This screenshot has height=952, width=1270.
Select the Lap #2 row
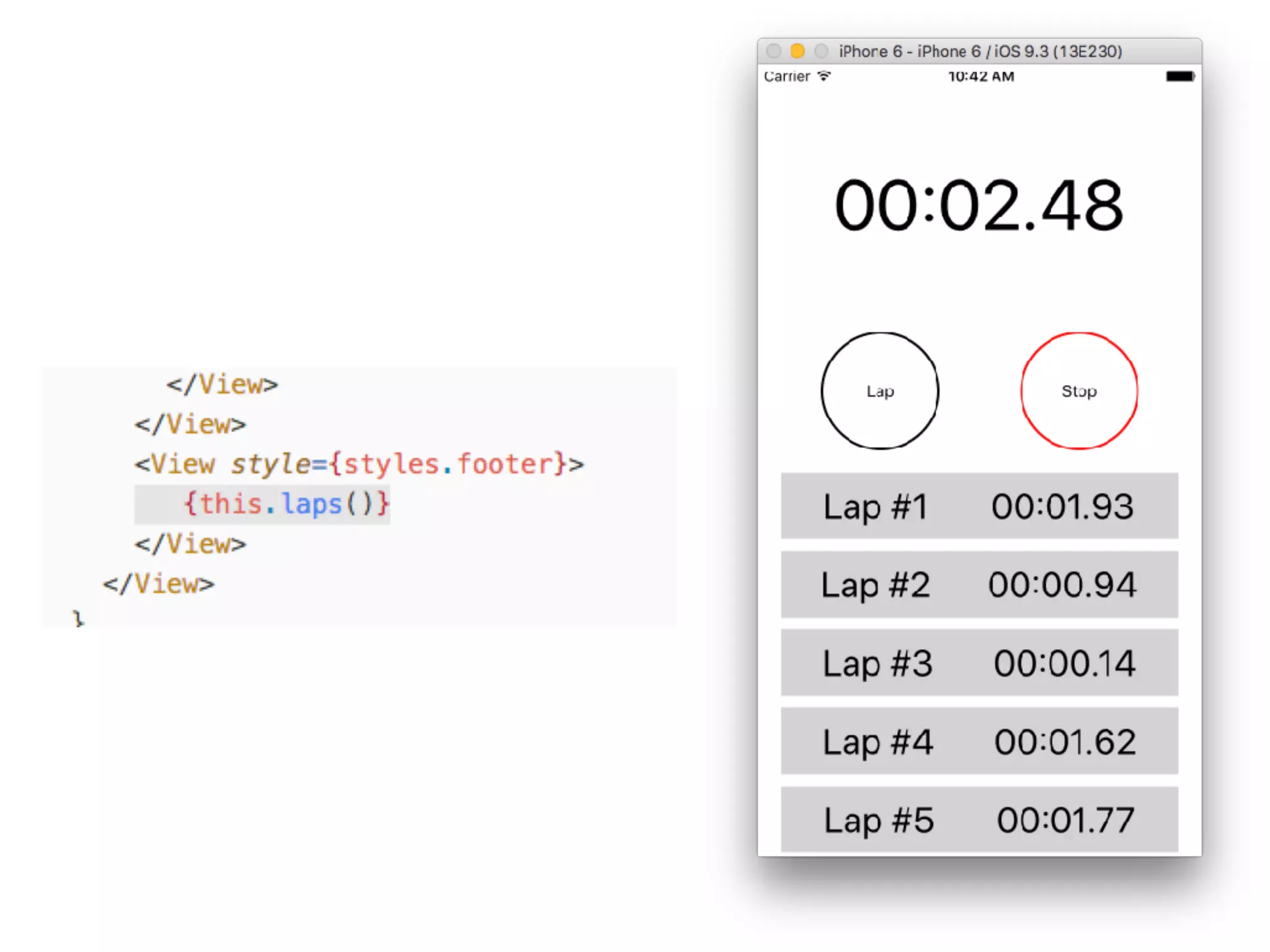pyautogui.click(x=979, y=584)
